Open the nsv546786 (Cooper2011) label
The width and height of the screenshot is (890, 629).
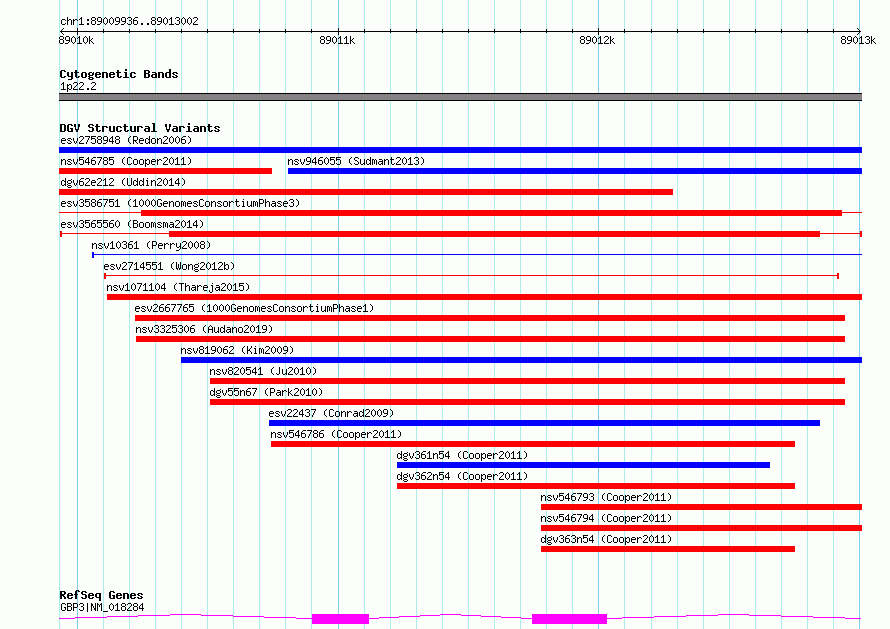coord(336,434)
